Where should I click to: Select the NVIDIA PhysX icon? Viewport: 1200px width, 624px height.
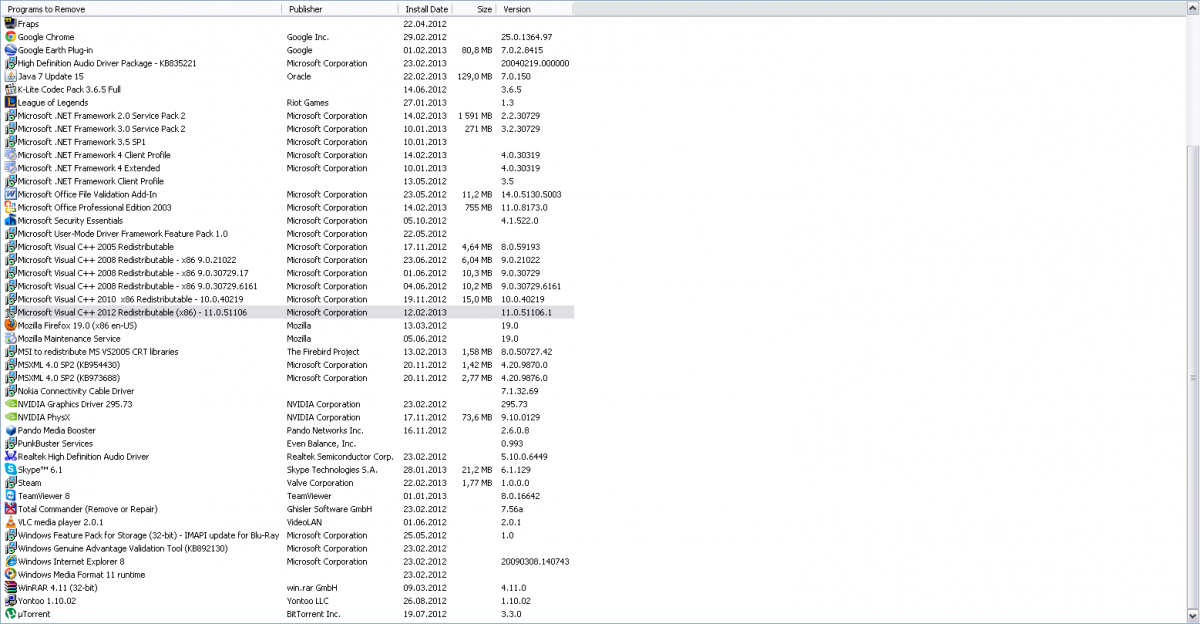point(10,417)
